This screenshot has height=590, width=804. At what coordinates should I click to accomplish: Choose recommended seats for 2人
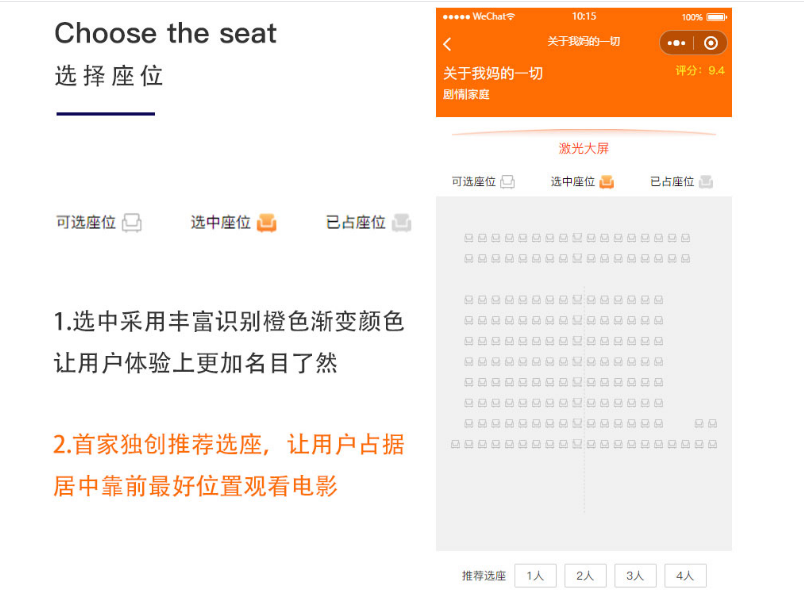[x=585, y=576]
